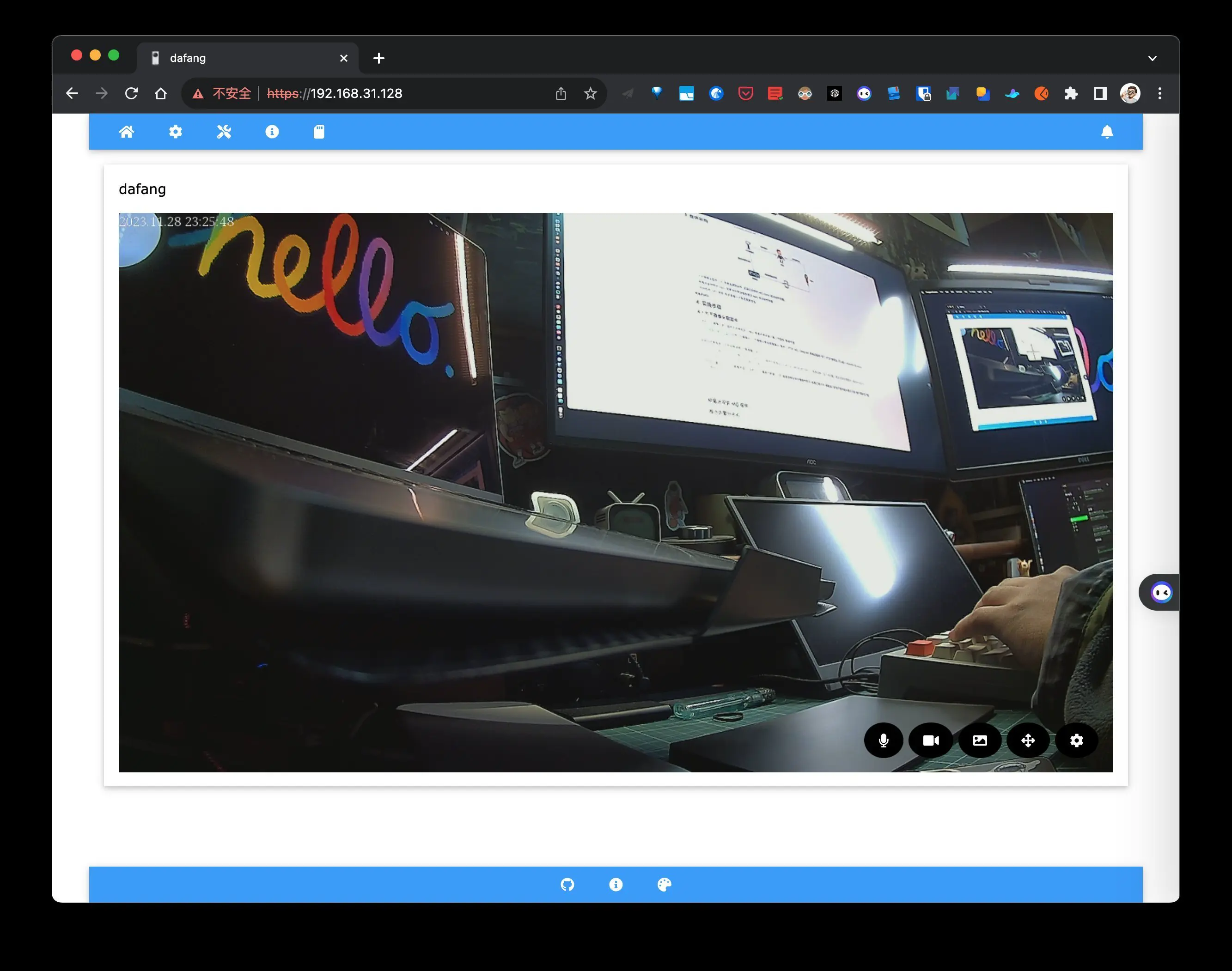The height and width of the screenshot is (971, 1232).
Task: Open the theme palette in footer
Action: click(664, 884)
